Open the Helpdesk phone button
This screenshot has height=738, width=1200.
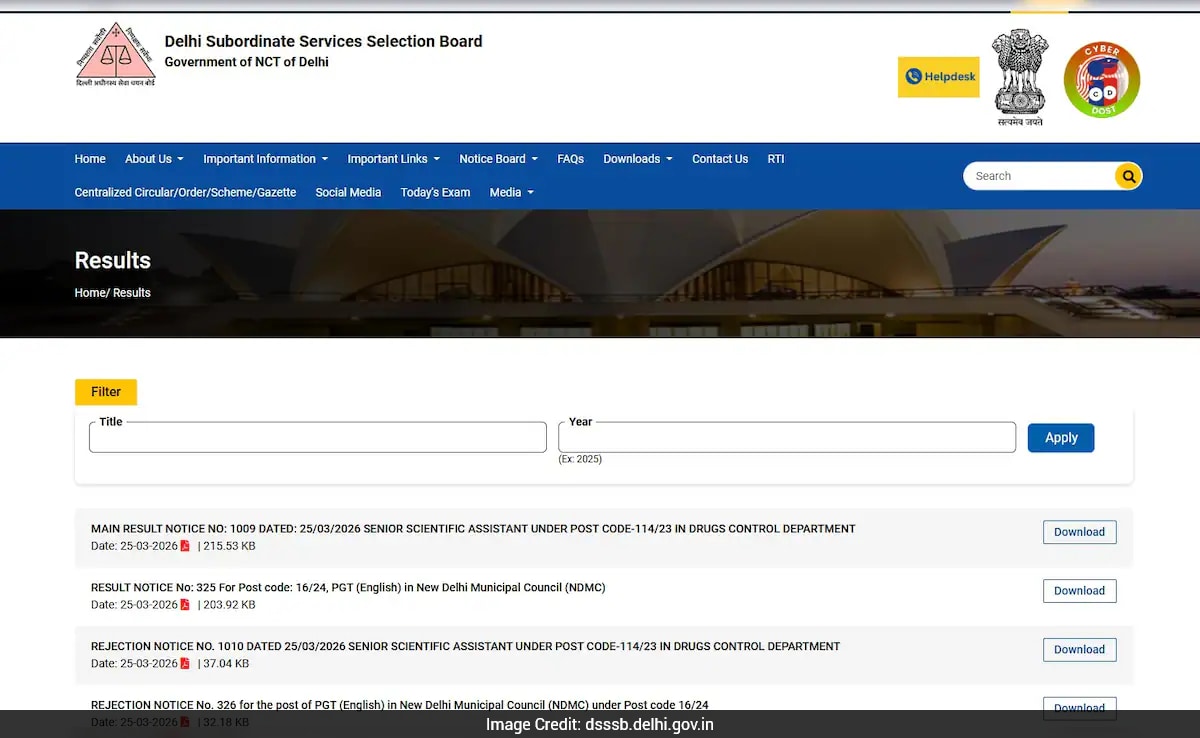coord(938,77)
